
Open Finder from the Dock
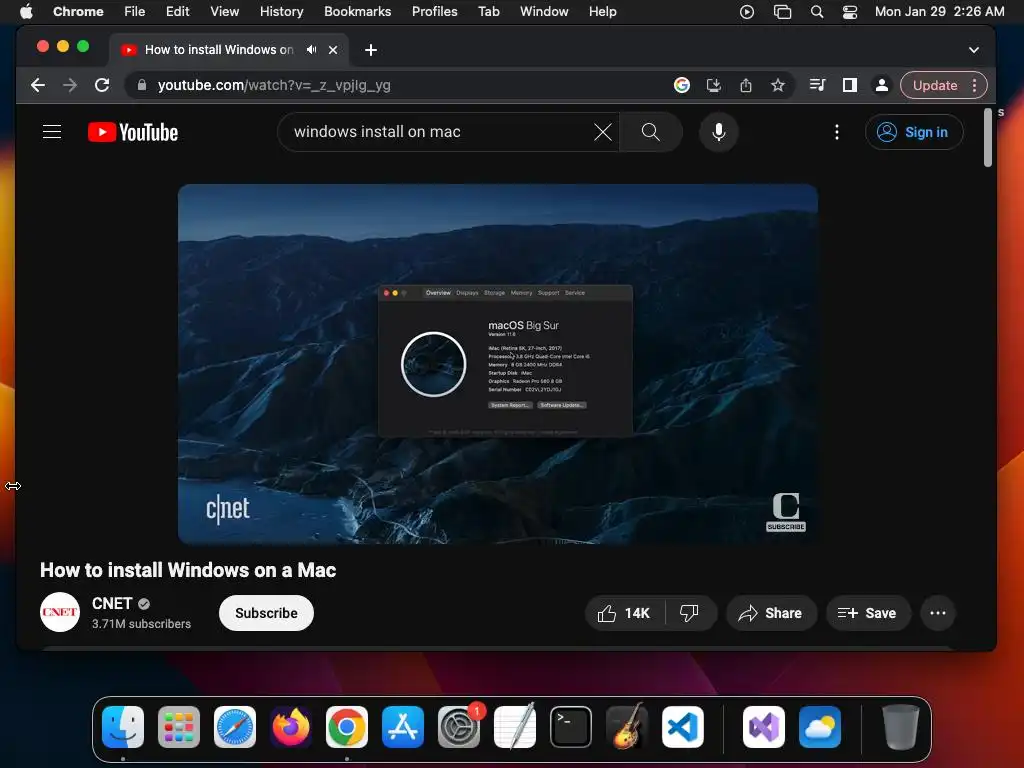123,727
